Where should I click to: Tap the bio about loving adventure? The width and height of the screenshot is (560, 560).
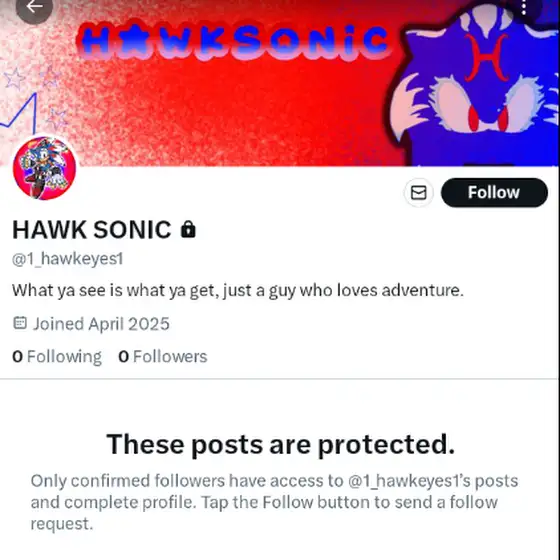(x=238, y=290)
